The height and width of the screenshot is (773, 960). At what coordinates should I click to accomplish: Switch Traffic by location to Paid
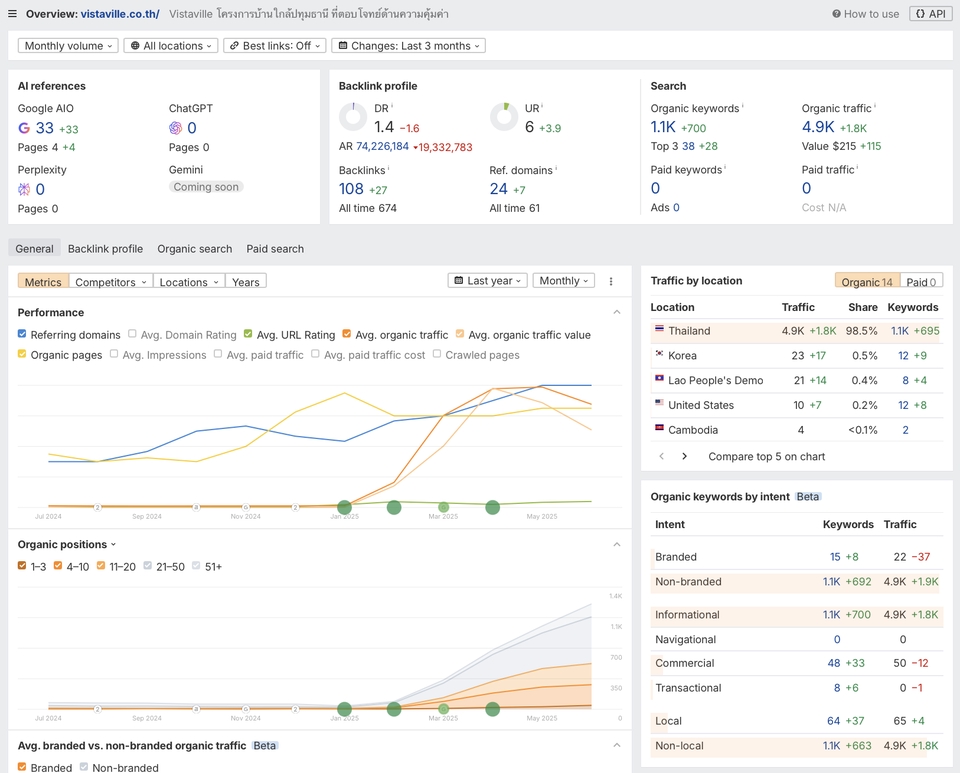(921, 280)
